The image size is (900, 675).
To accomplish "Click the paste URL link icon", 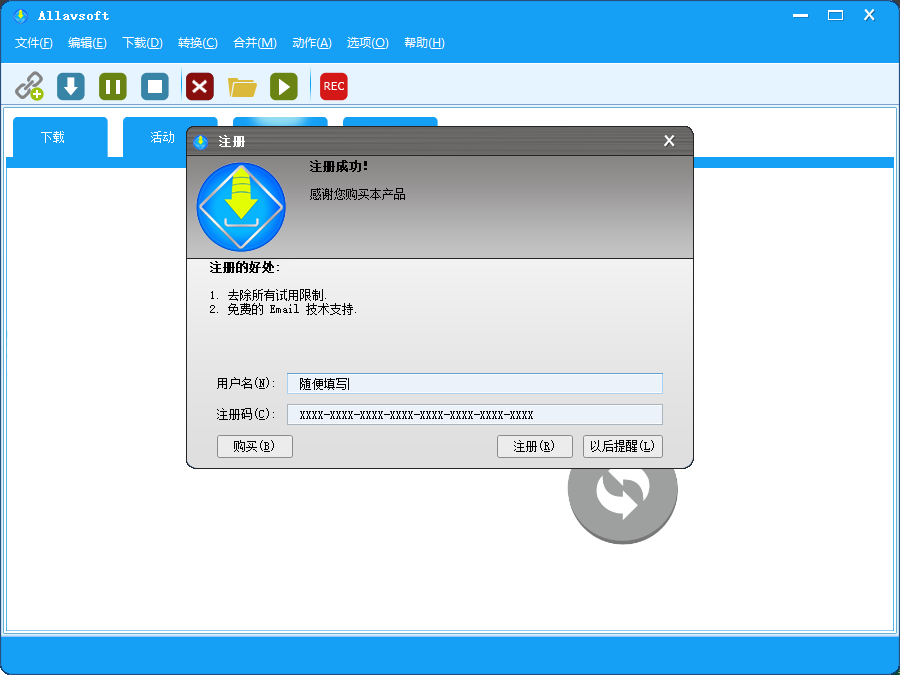I will [29, 86].
